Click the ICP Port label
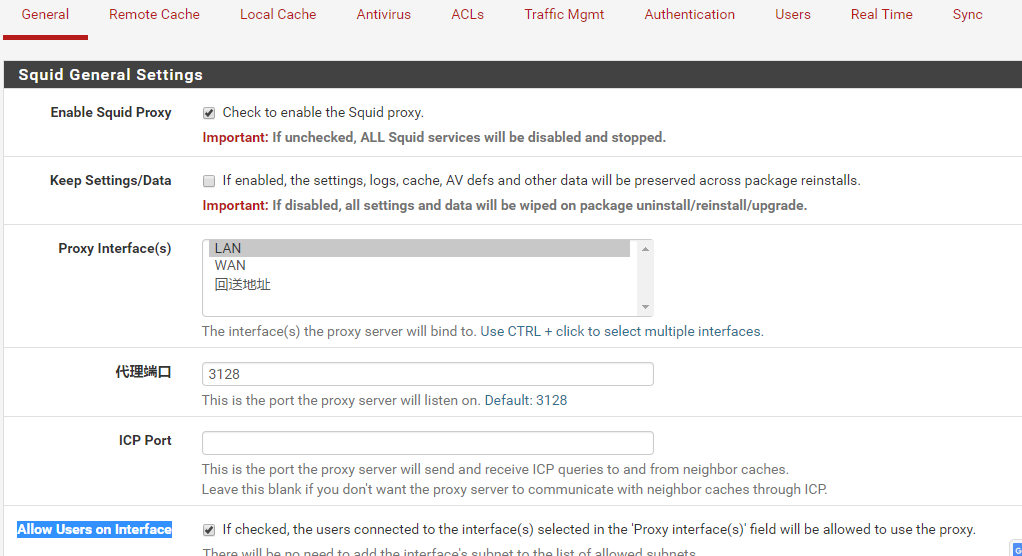Image resolution: width=1022 pixels, height=556 pixels. click(x=145, y=441)
